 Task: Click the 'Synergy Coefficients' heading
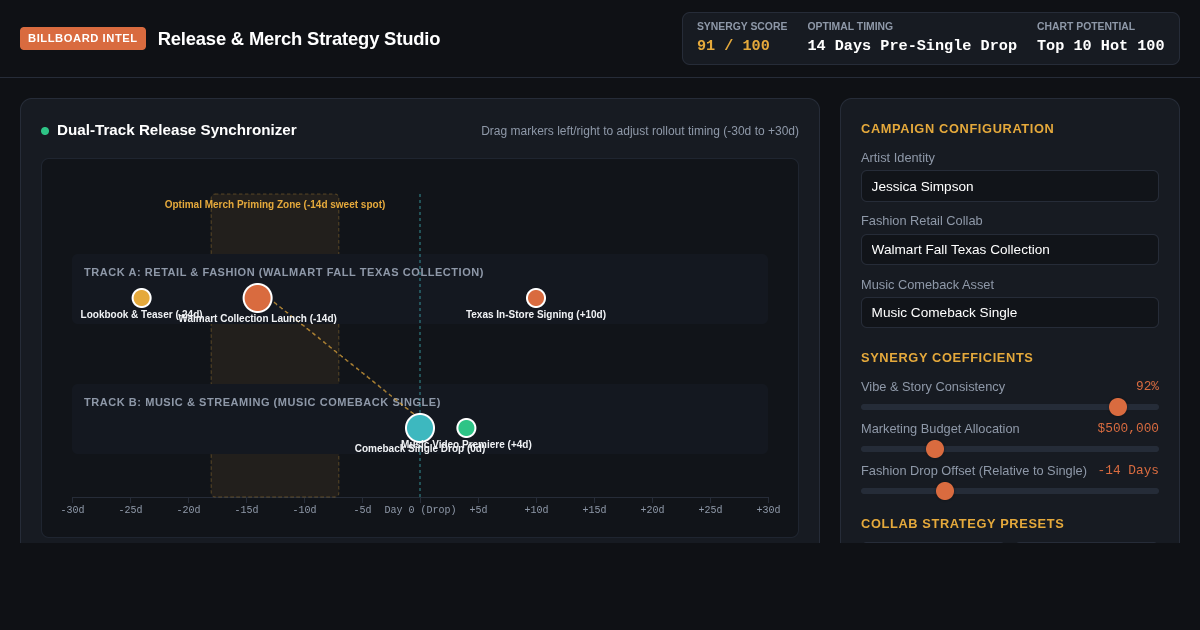point(947,357)
